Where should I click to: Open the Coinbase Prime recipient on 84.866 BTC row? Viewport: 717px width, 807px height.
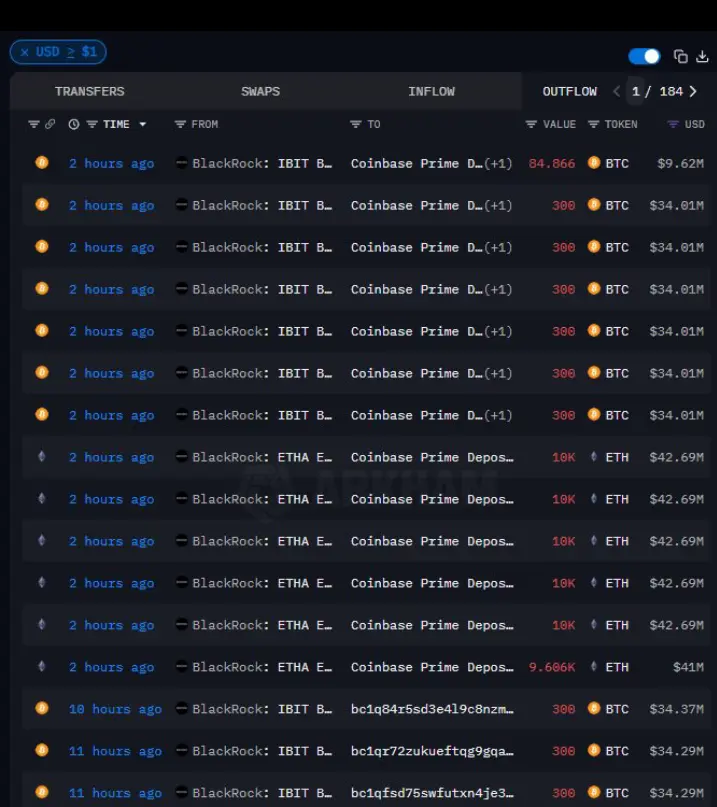click(x=431, y=164)
